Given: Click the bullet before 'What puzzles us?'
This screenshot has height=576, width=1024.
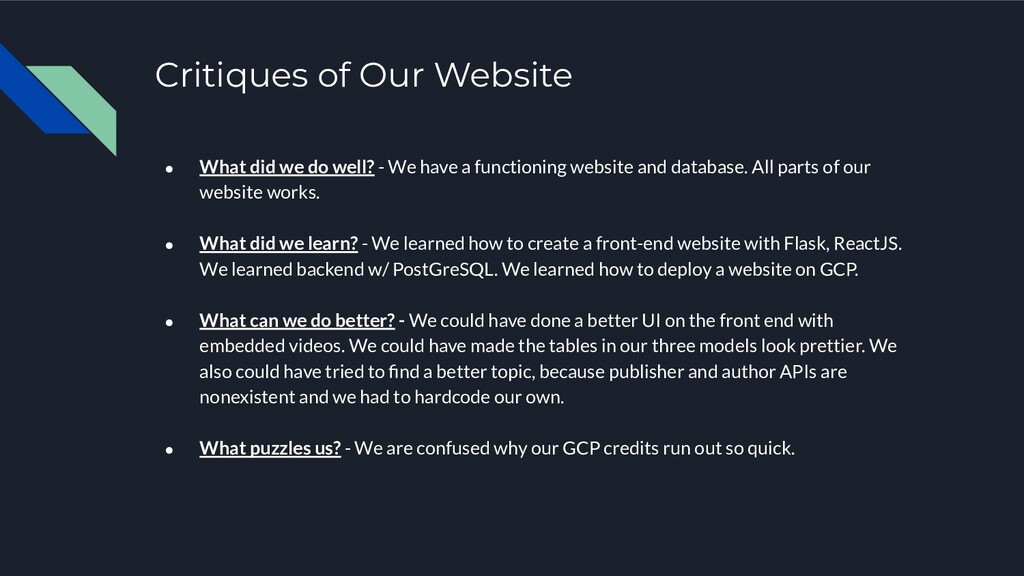Looking at the screenshot, I should [x=169, y=449].
